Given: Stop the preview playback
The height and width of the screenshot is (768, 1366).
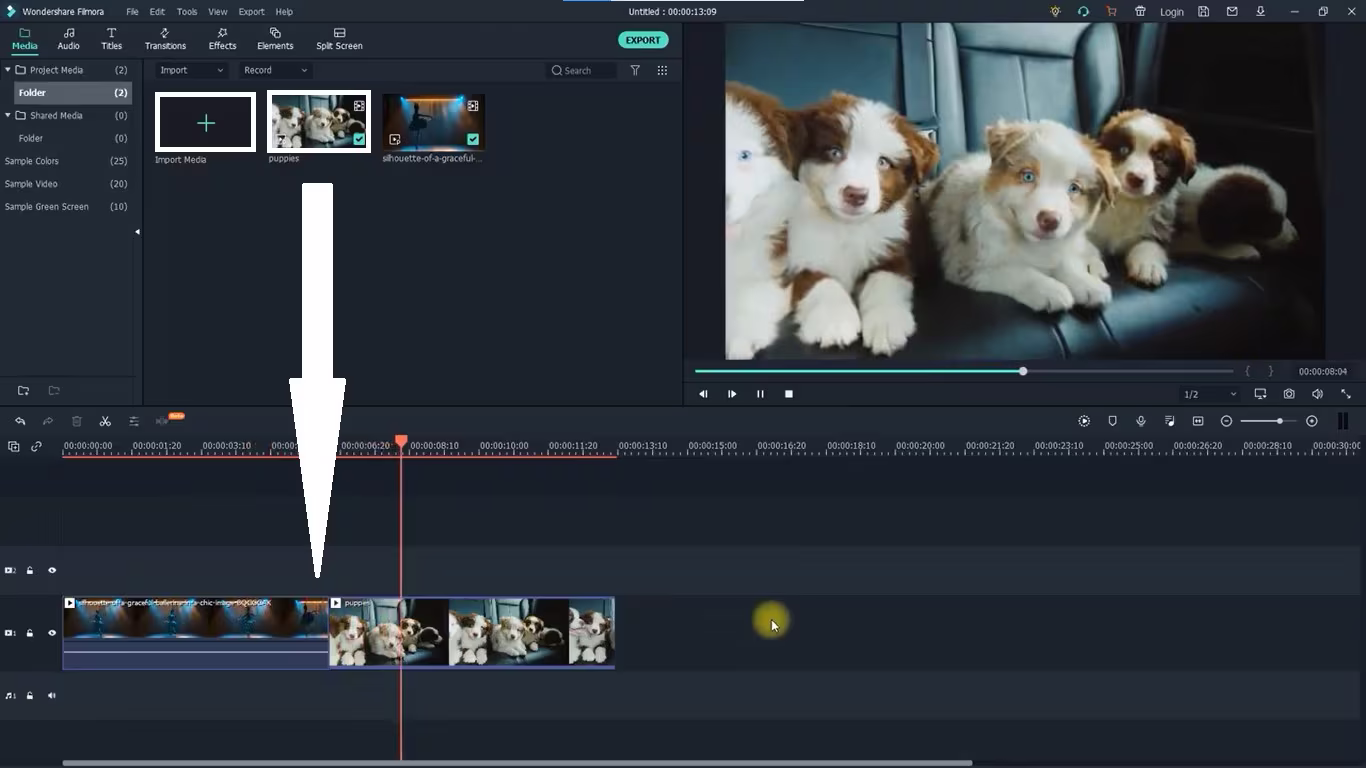Looking at the screenshot, I should coord(789,394).
